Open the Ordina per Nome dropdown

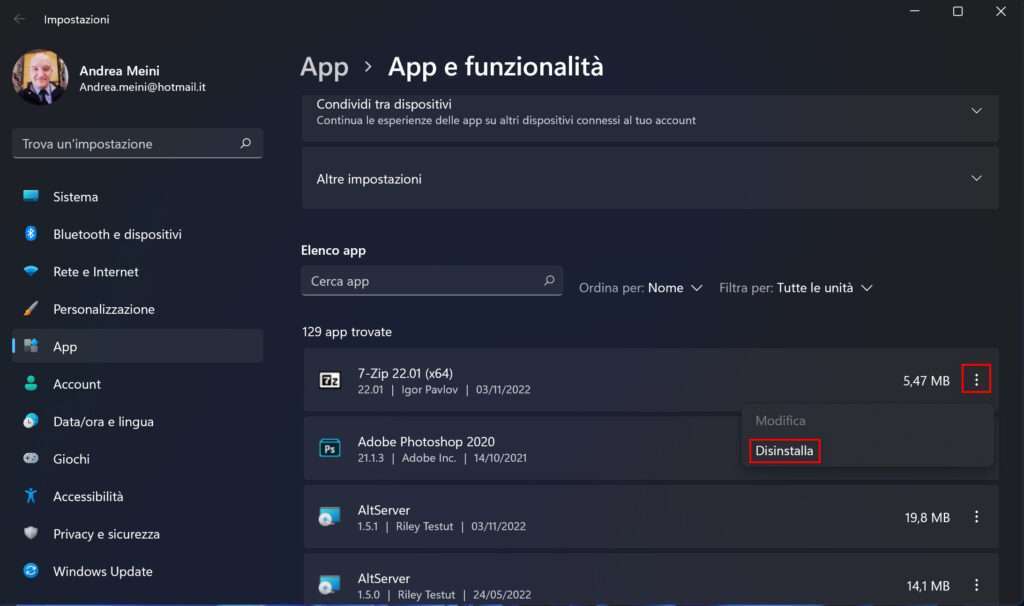tap(641, 288)
